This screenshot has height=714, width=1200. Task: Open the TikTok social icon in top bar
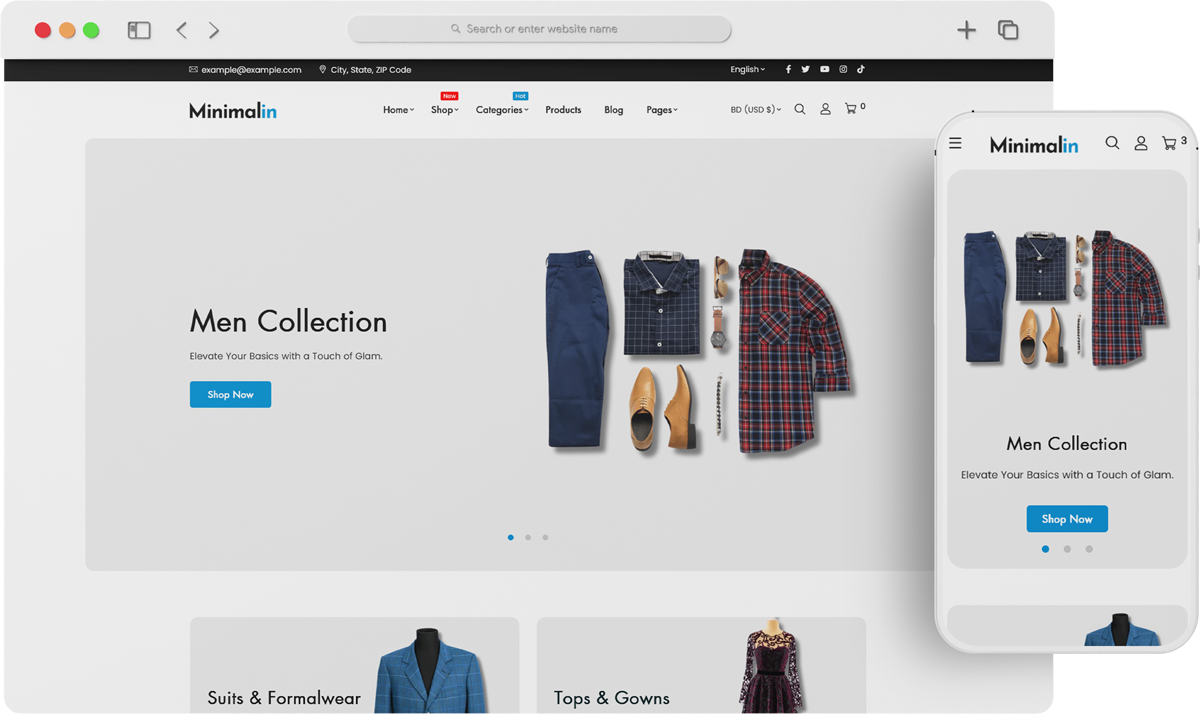861,70
